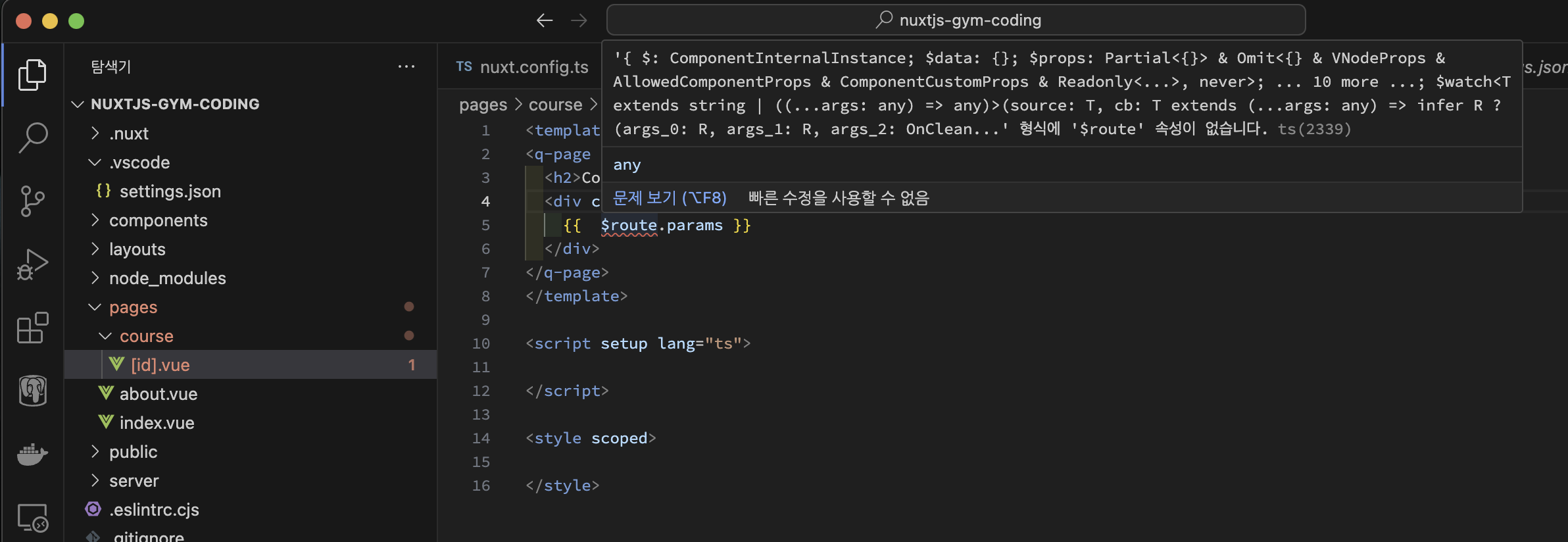
Task: Open the Explorer view icon
Action: point(32,74)
